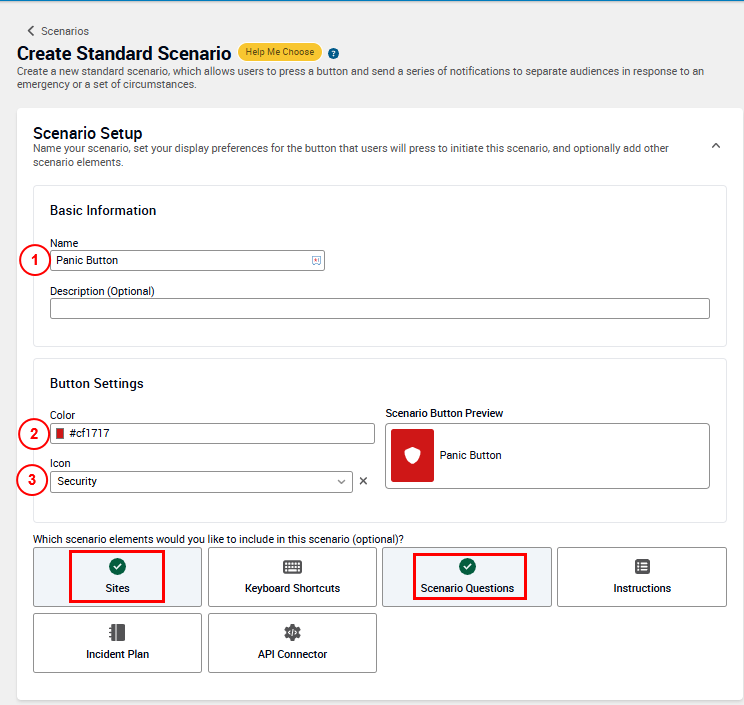This screenshot has height=705, width=744.
Task: Click the Incident Plan book icon
Action: coord(117,633)
